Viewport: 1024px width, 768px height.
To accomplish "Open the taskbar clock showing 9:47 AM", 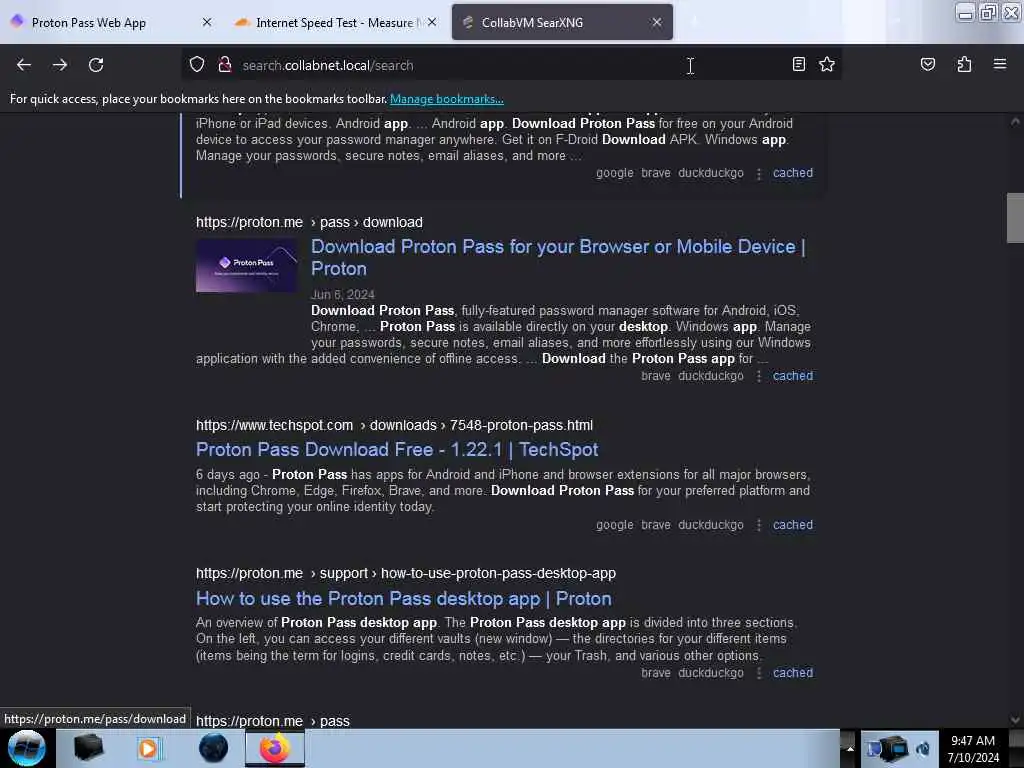I will pyautogui.click(x=973, y=749).
